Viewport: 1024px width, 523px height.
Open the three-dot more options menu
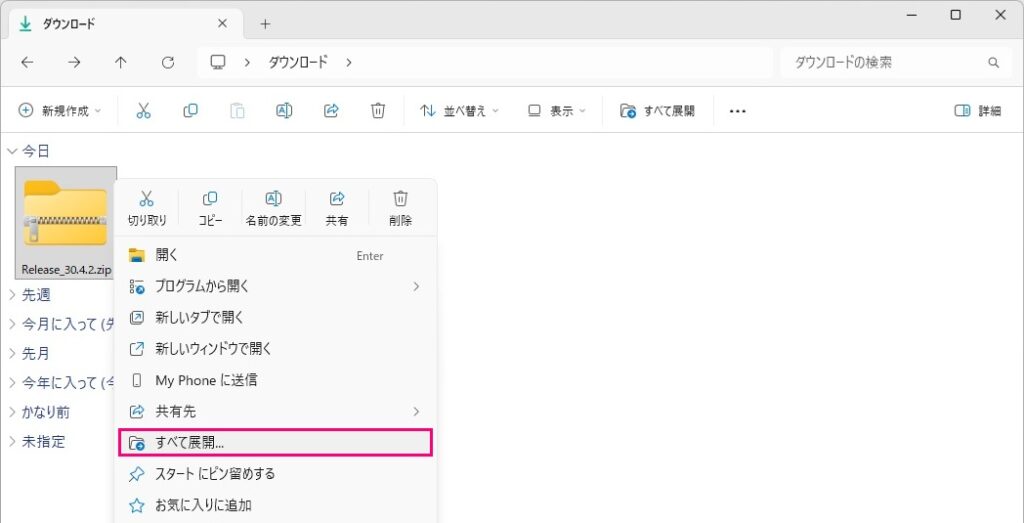738,111
